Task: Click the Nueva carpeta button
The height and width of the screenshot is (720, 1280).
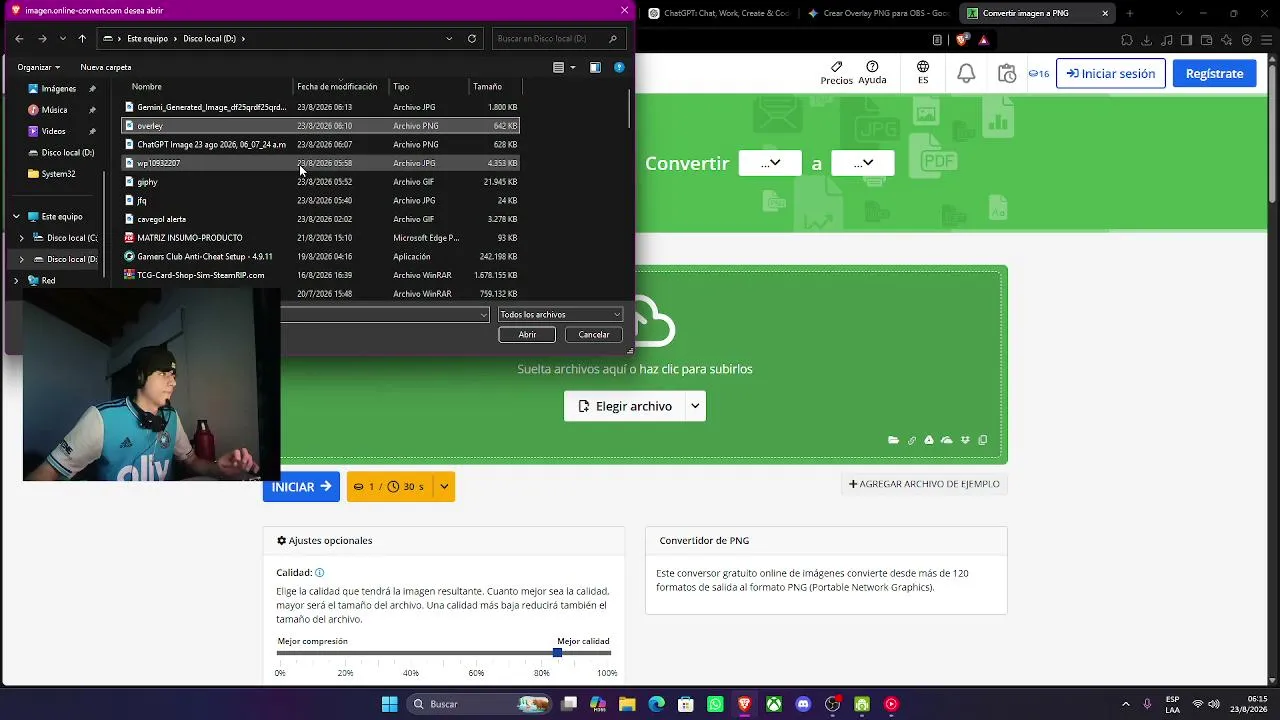Action: (x=106, y=67)
